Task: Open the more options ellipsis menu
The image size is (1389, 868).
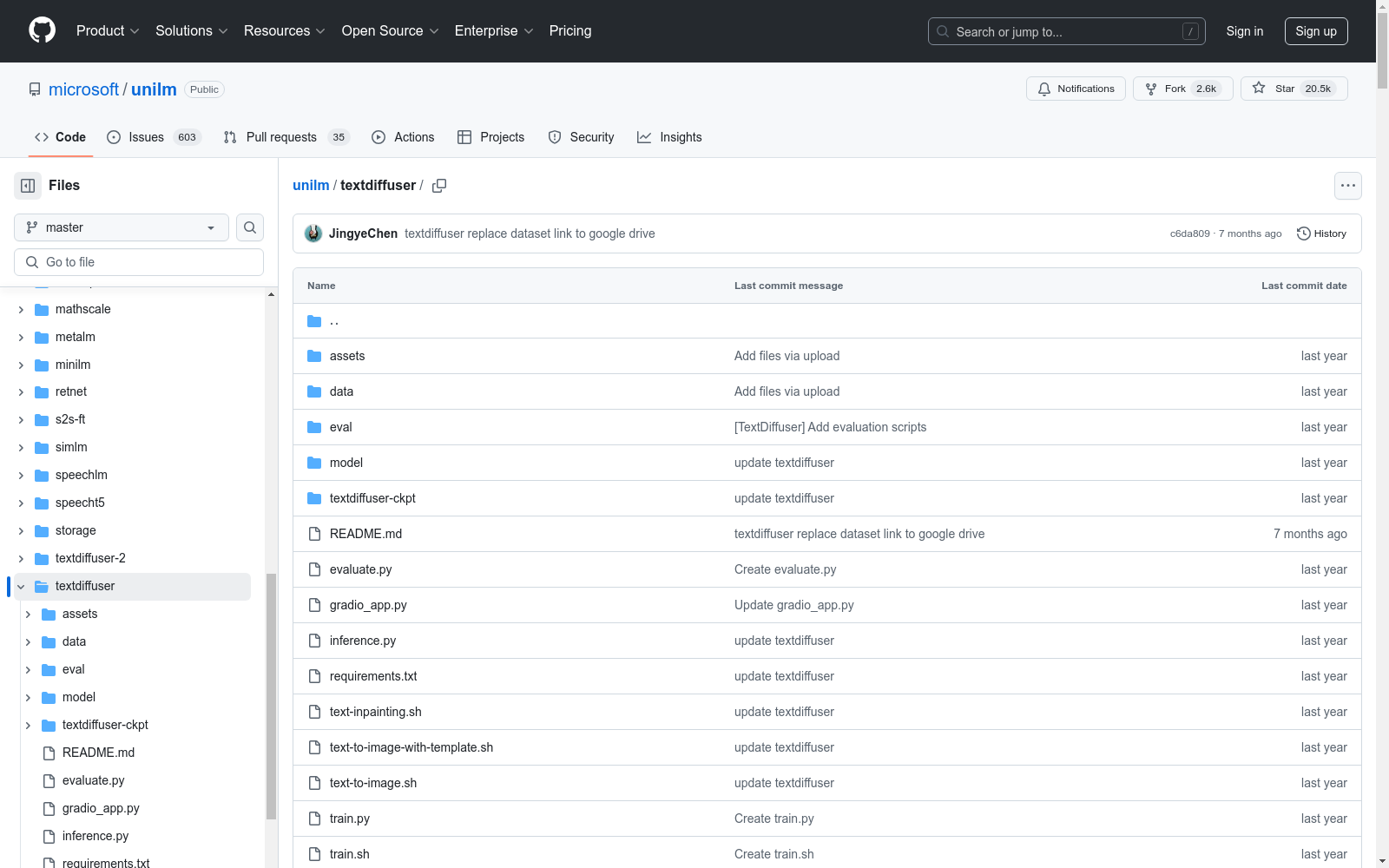Action: pyautogui.click(x=1347, y=186)
